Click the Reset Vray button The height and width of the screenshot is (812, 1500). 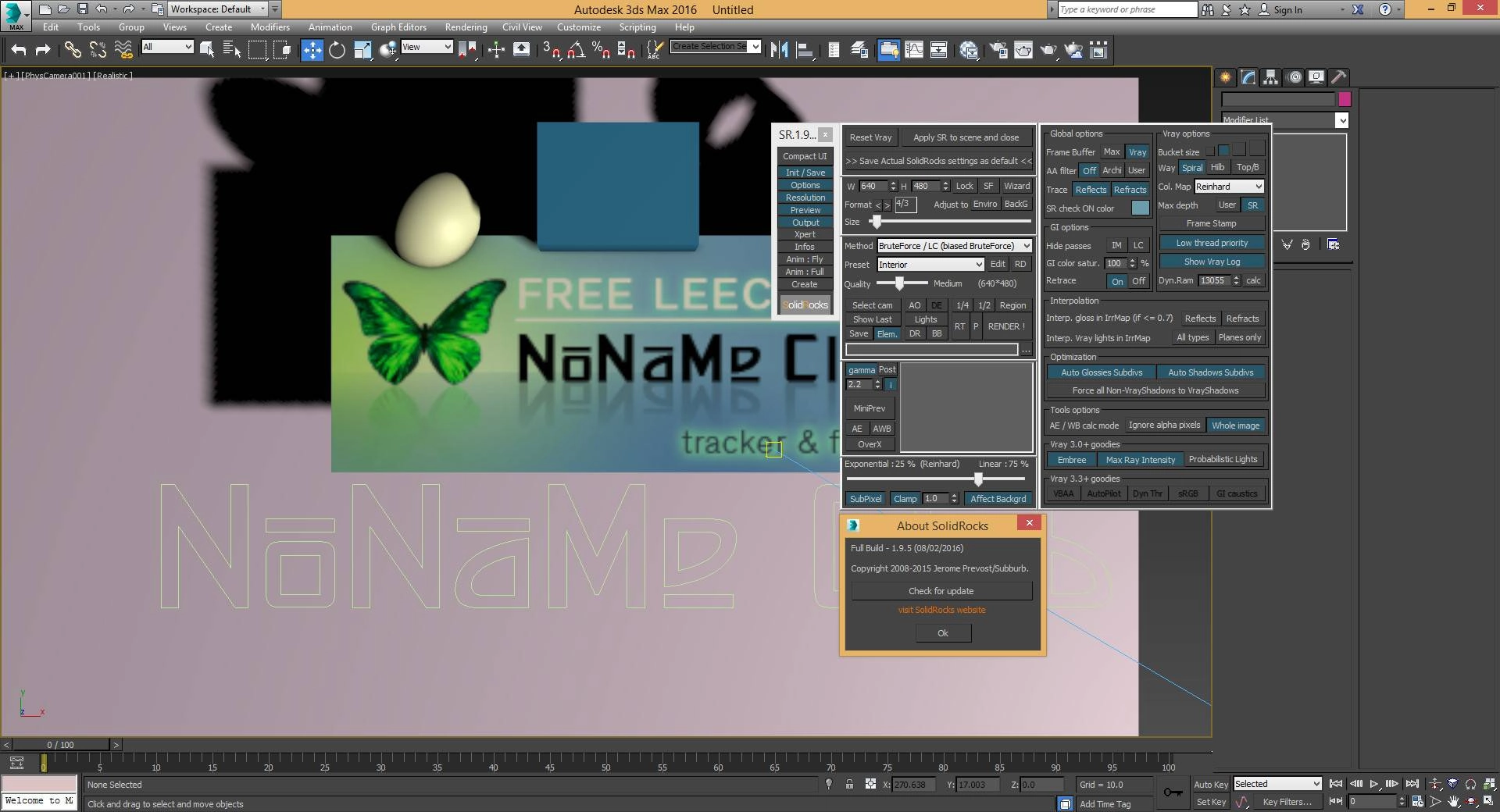pyautogui.click(x=870, y=137)
